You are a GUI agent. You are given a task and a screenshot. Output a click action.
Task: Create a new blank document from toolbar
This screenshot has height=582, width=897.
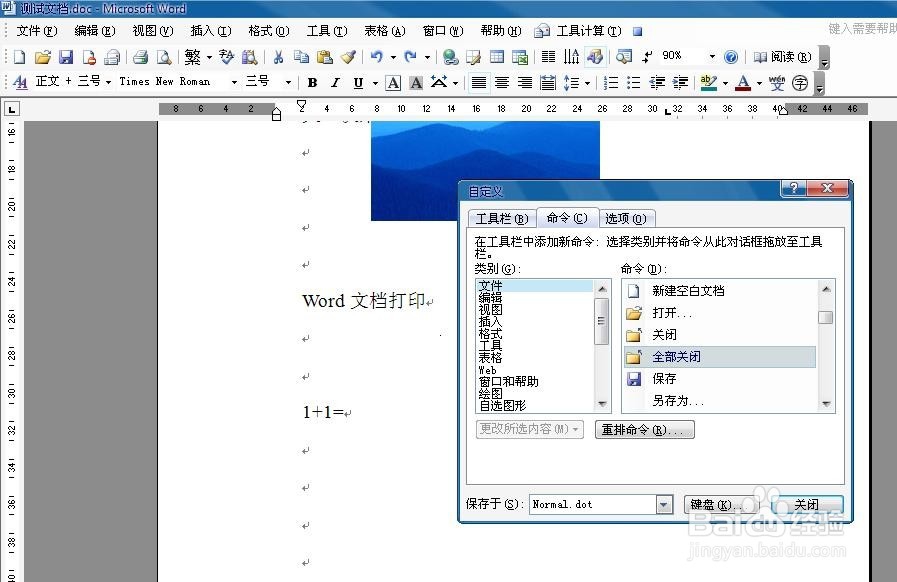(x=20, y=57)
